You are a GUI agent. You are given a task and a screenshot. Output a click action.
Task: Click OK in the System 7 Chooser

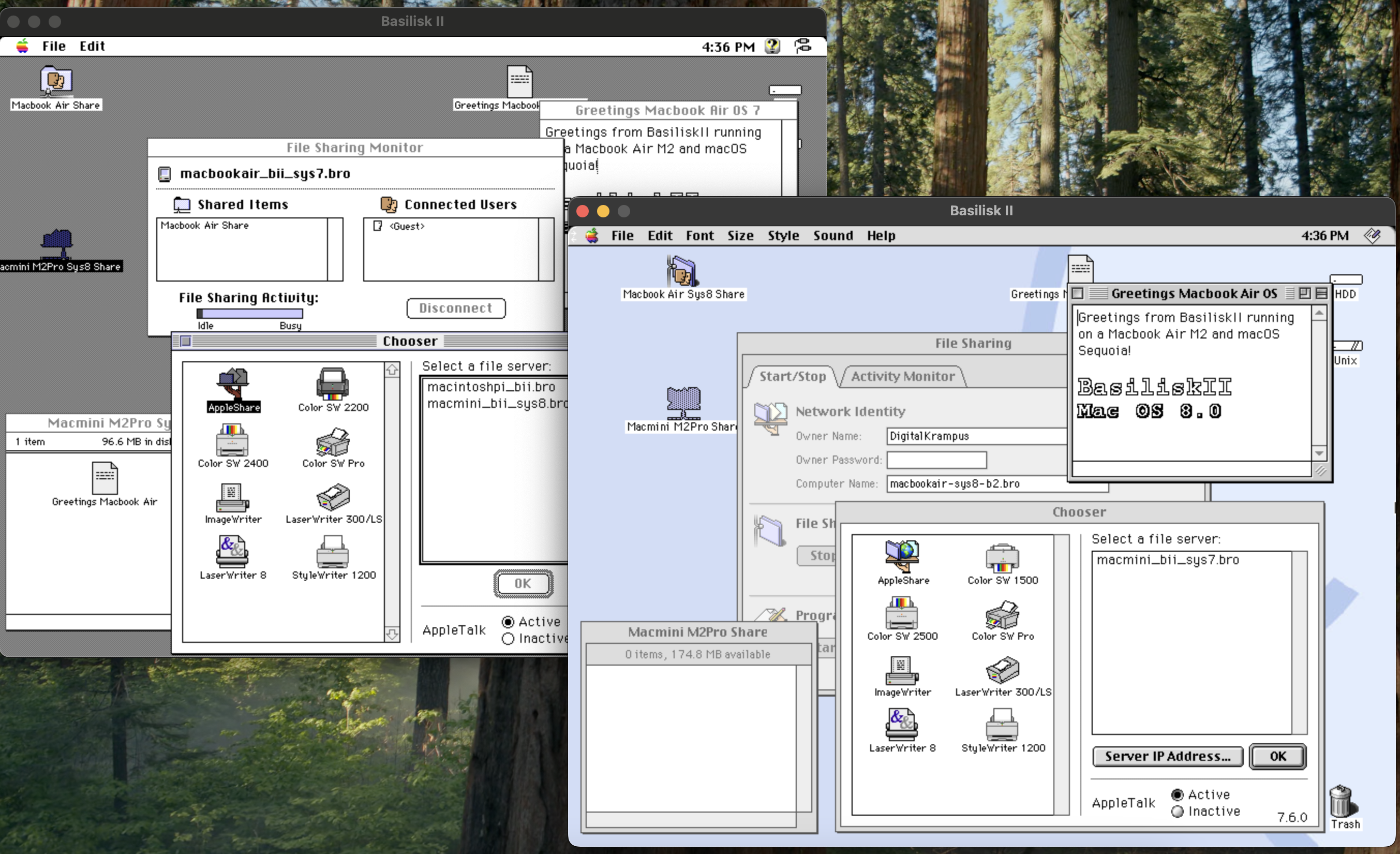tap(523, 583)
